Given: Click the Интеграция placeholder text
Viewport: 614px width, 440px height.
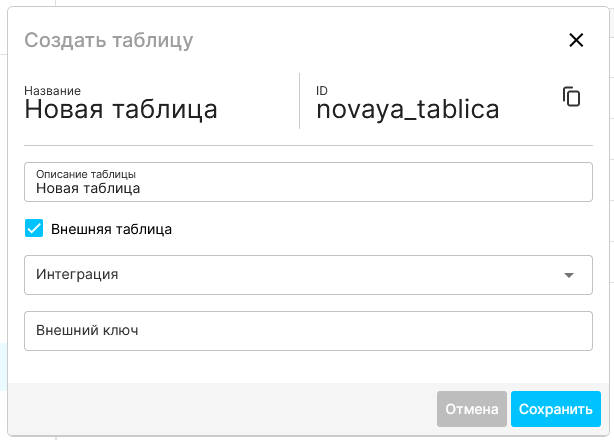Looking at the screenshot, I should [77, 274].
